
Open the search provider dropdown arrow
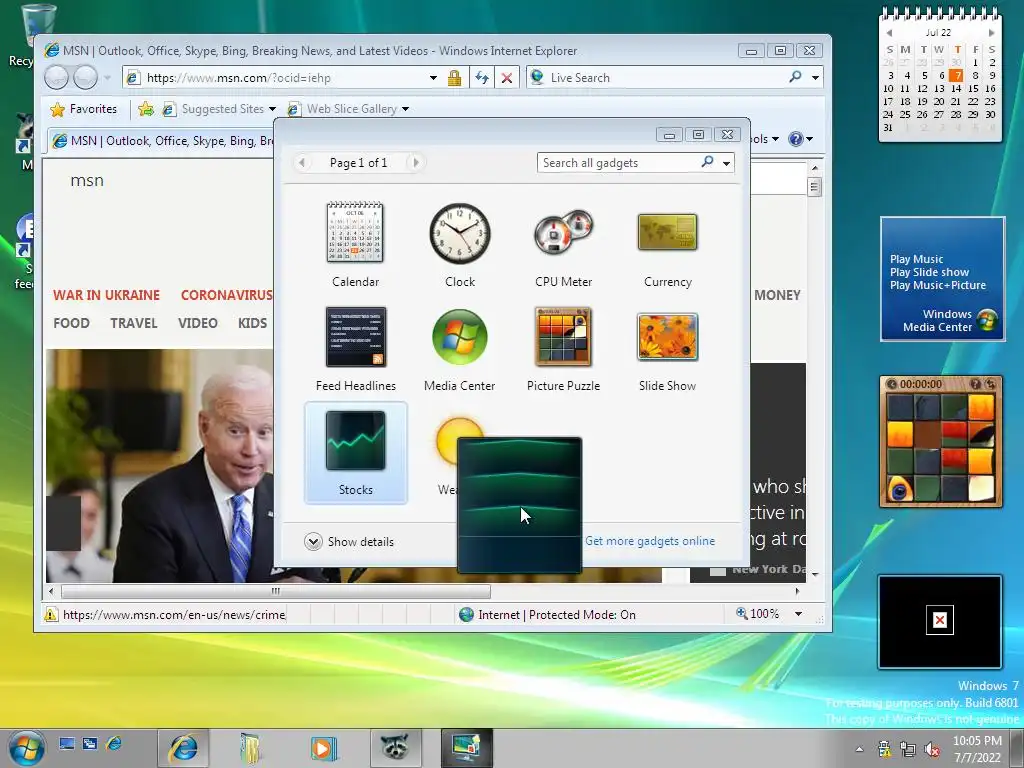click(x=815, y=78)
